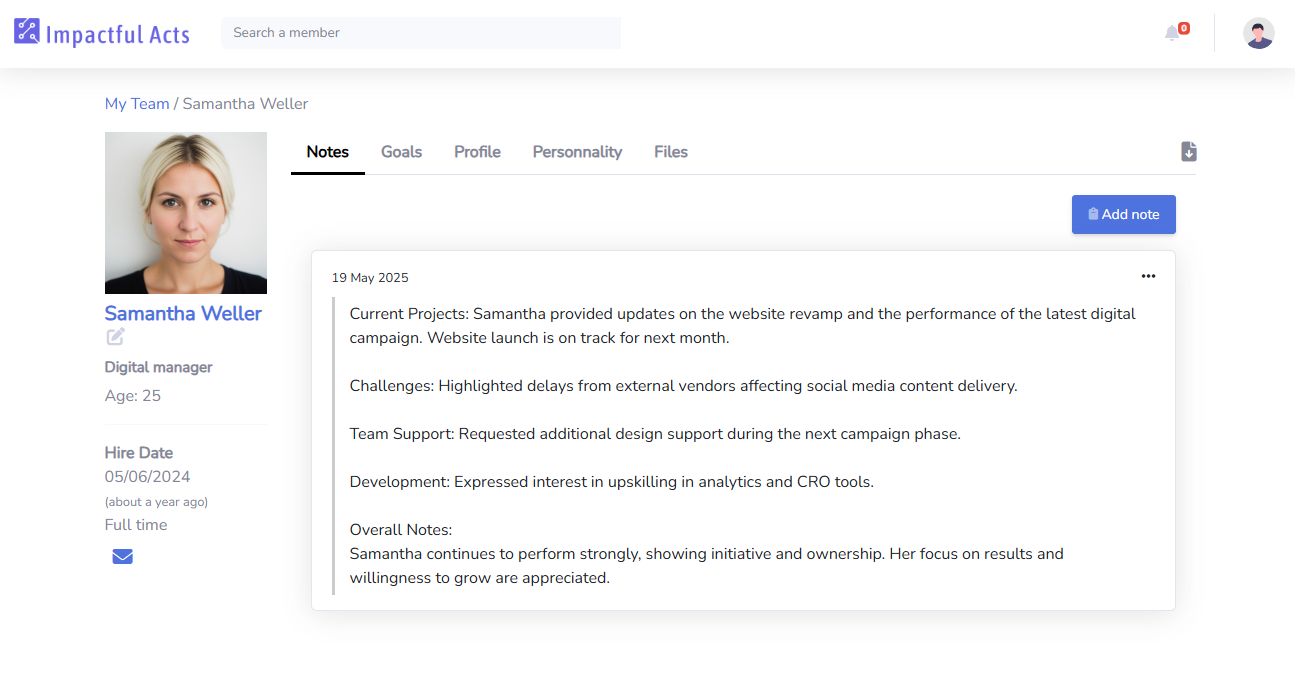
Task: Open the three-dot menu on the note
Action: (1148, 276)
